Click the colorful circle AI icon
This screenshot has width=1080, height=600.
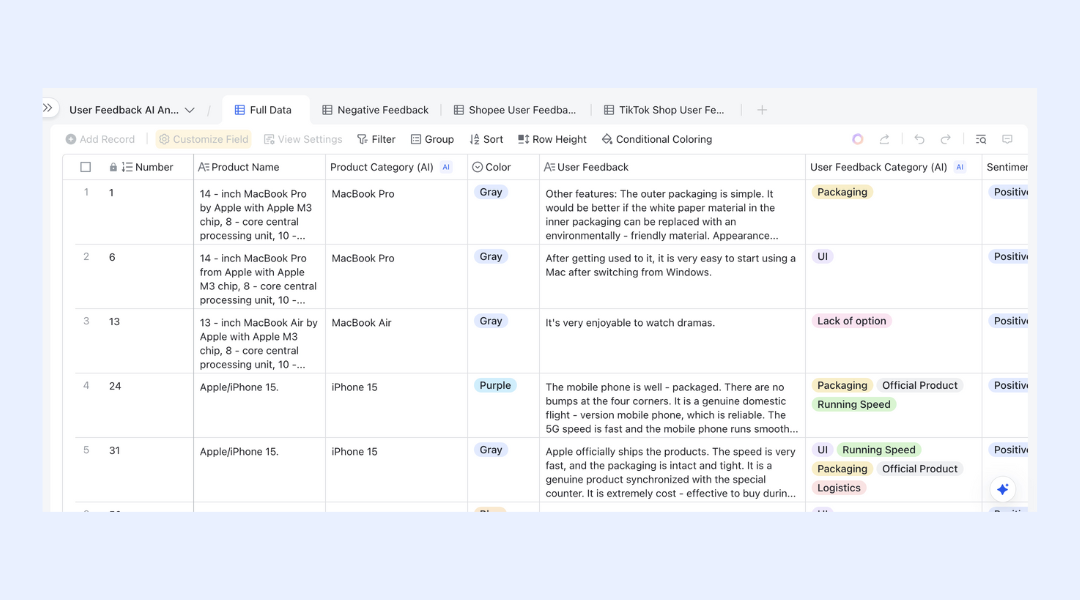[x=858, y=139]
